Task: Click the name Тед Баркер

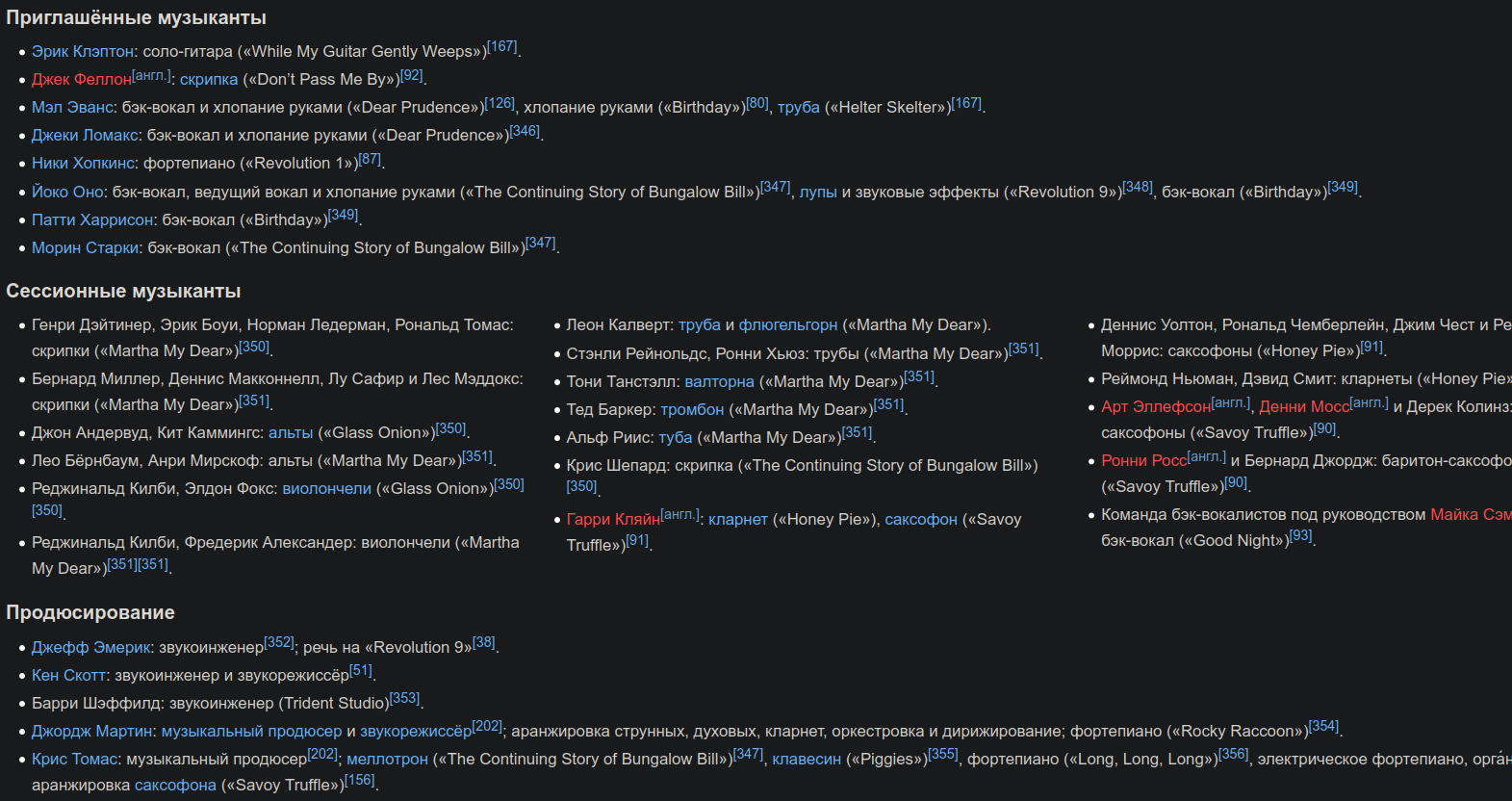Action: tap(609, 409)
